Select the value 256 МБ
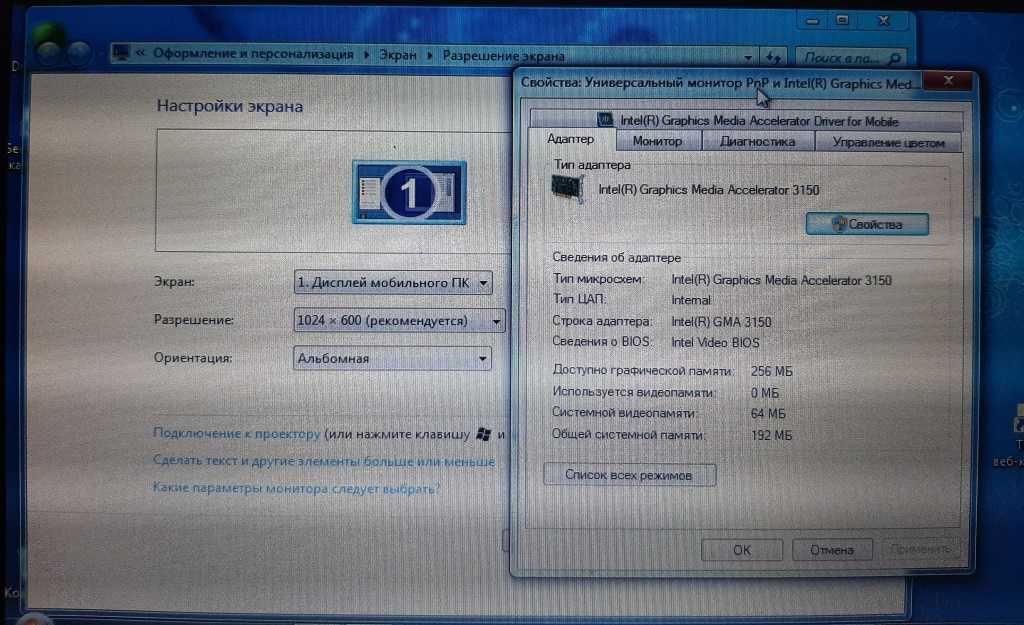 tap(771, 371)
